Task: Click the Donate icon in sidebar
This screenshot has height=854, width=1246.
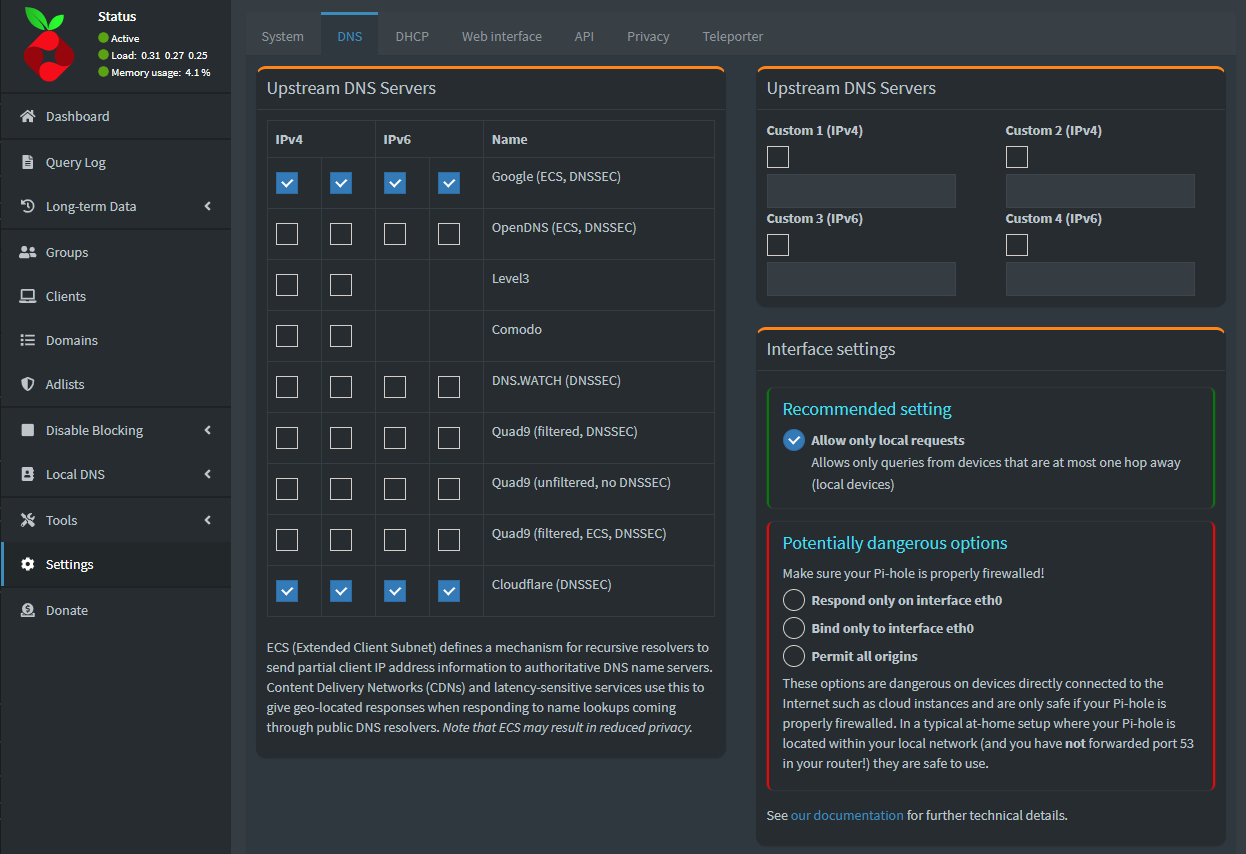Action: [x=28, y=611]
